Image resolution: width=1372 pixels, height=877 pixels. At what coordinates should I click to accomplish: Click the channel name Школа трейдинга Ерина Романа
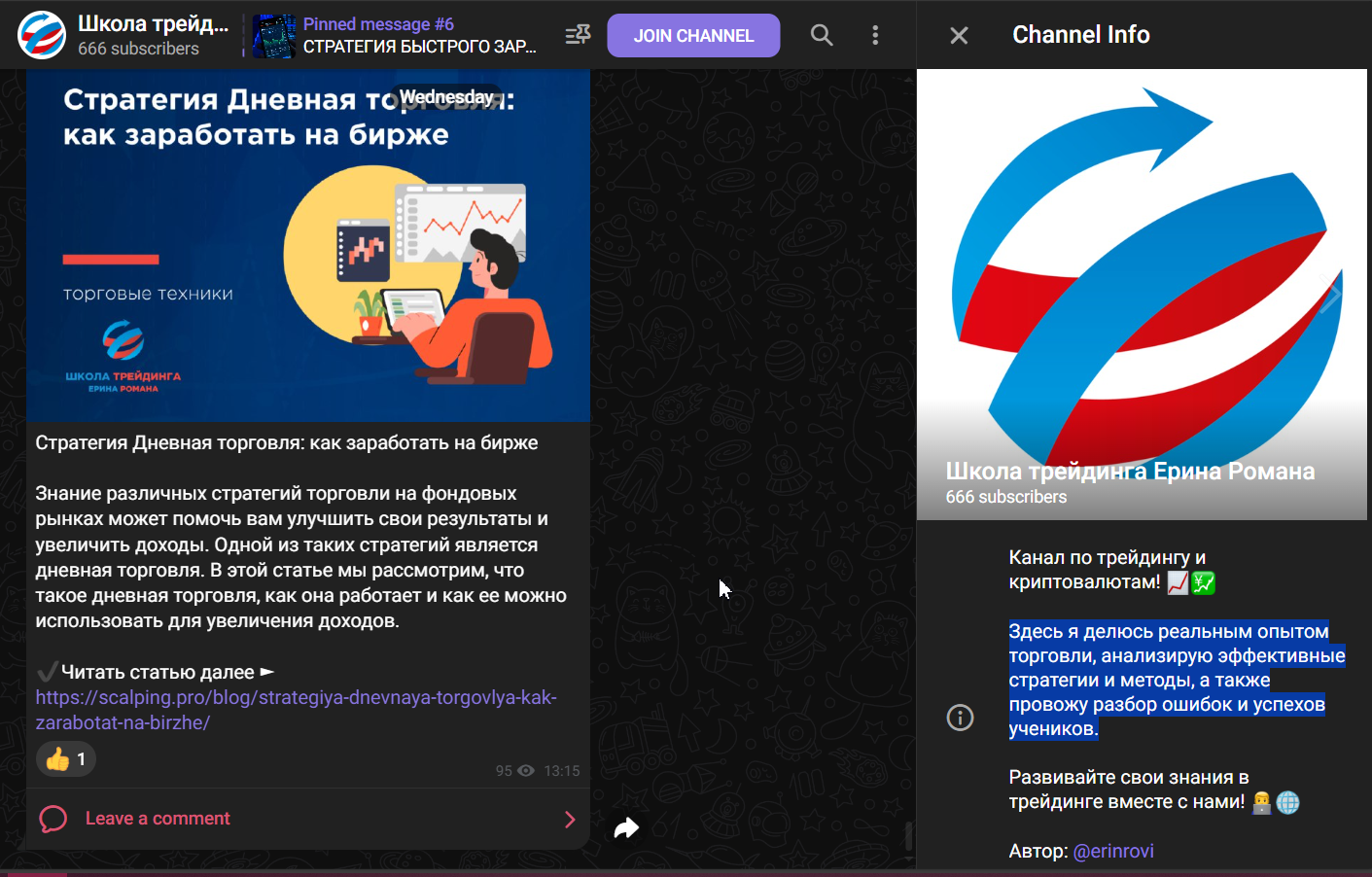[x=1130, y=471]
